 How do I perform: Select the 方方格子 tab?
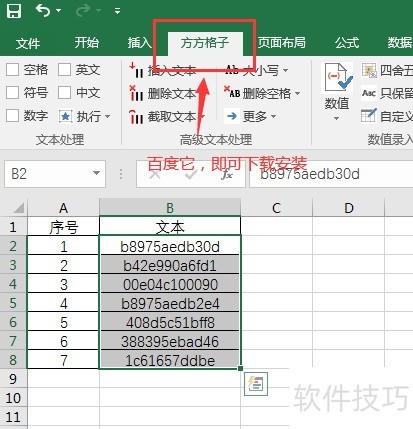coord(205,43)
